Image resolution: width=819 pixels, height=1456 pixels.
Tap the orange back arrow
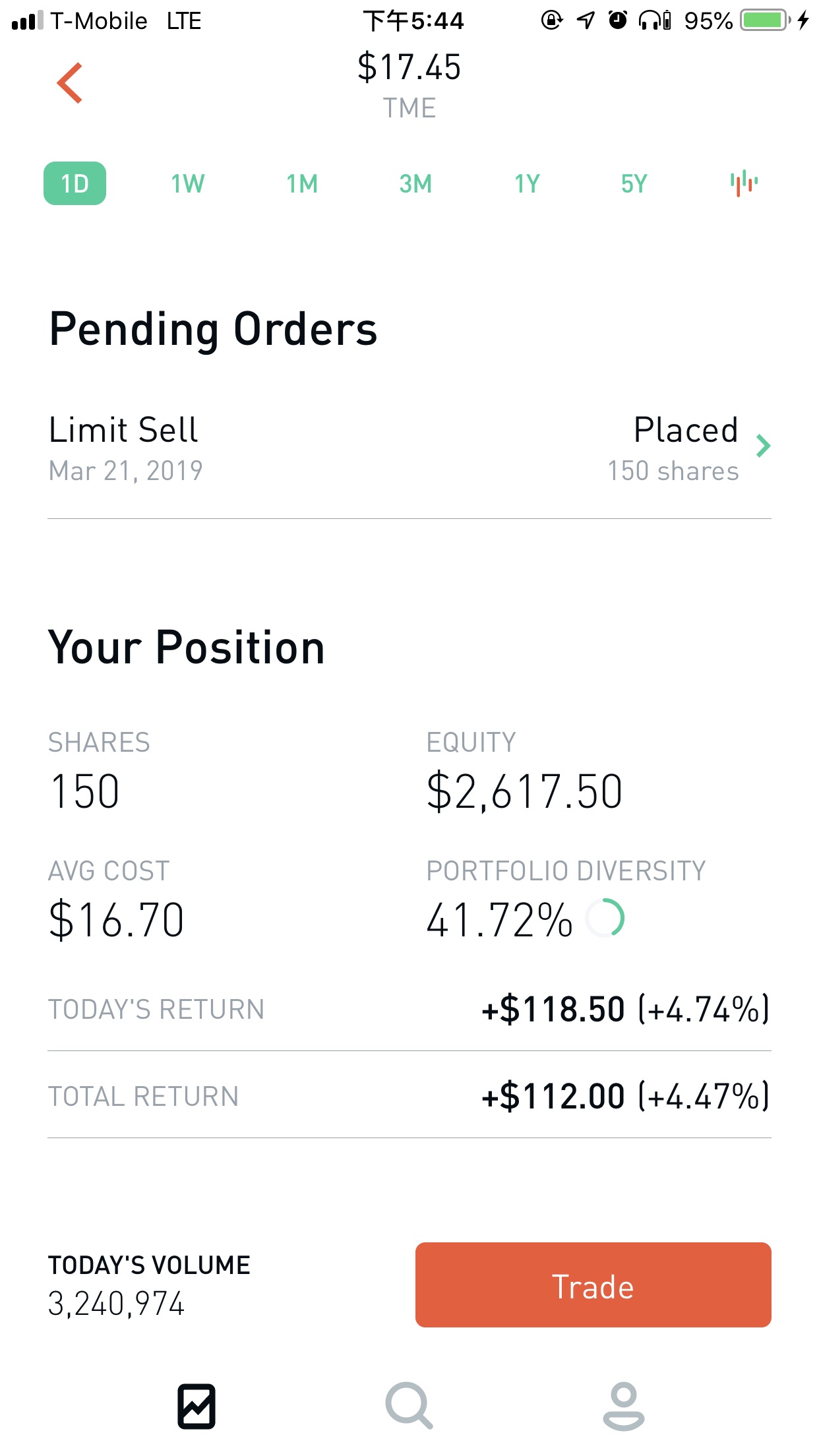pos(70,84)
